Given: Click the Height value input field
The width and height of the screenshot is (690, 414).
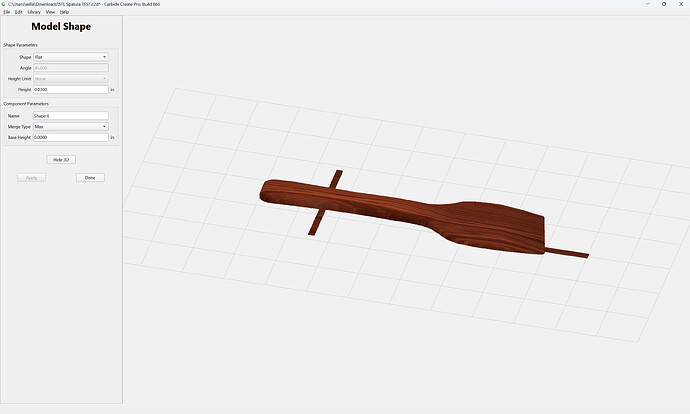Looking at the screenshot, I should coord(71,89).
